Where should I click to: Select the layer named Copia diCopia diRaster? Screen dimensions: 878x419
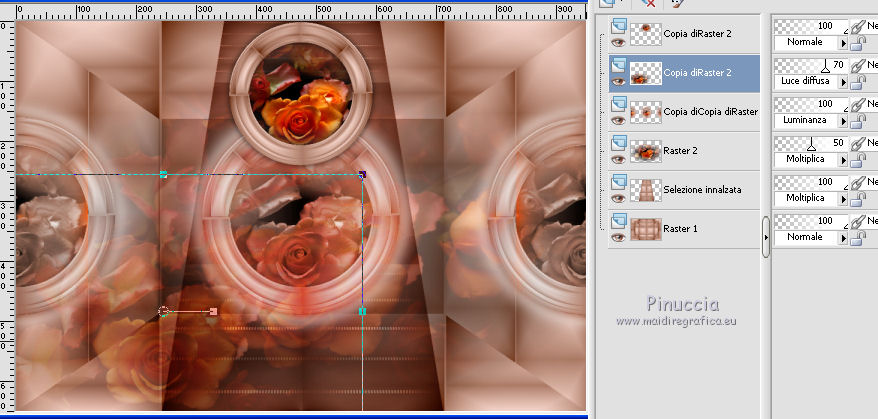pyautogui.click(x=711, y=112)
